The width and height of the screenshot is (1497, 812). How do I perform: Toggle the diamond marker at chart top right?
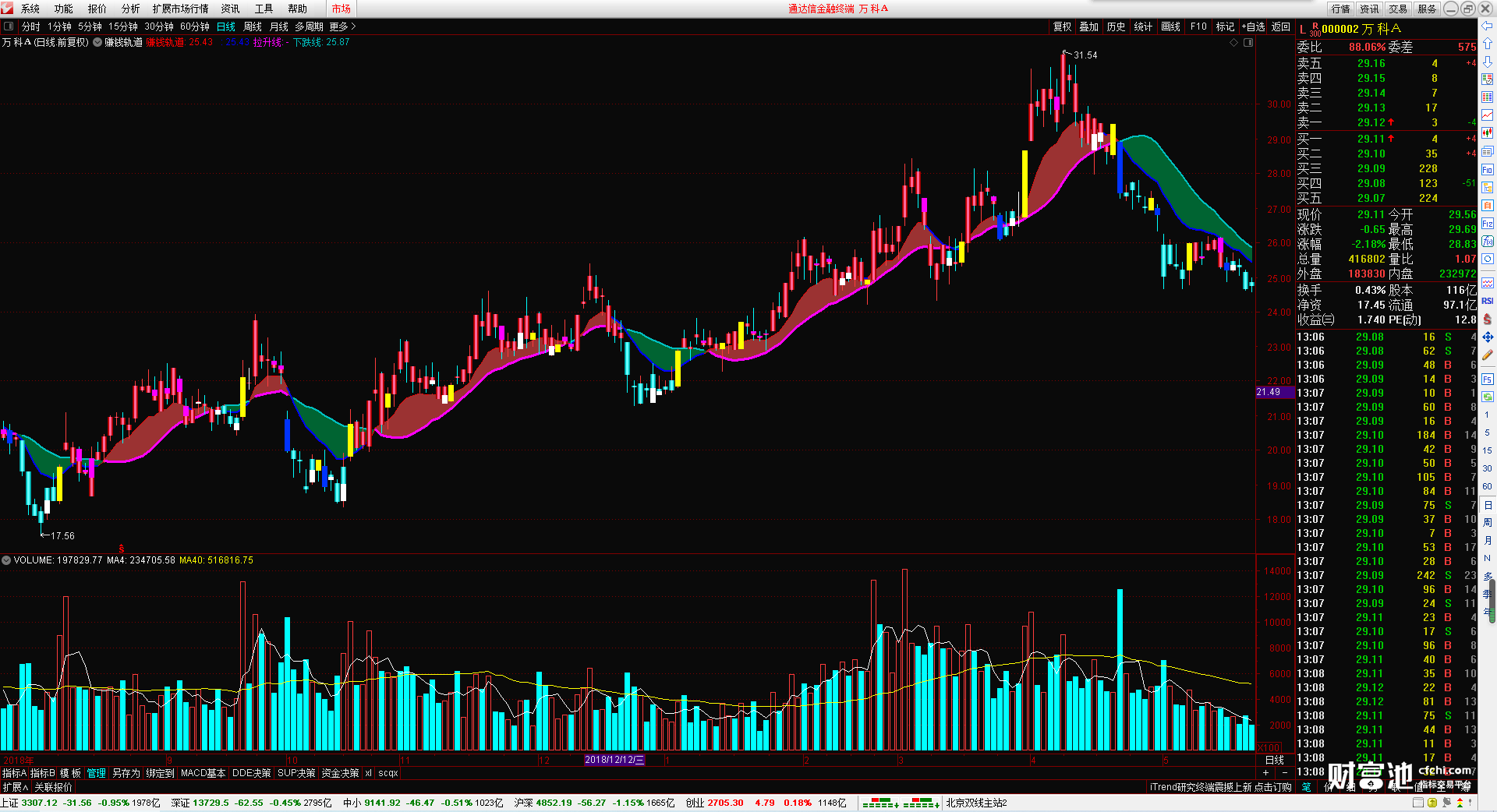(1234, 43)
